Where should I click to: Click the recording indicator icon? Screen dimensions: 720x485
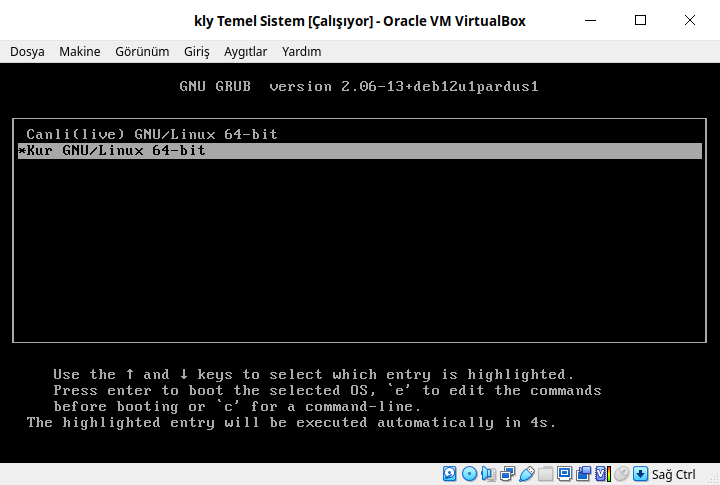(x=583, y=474)
